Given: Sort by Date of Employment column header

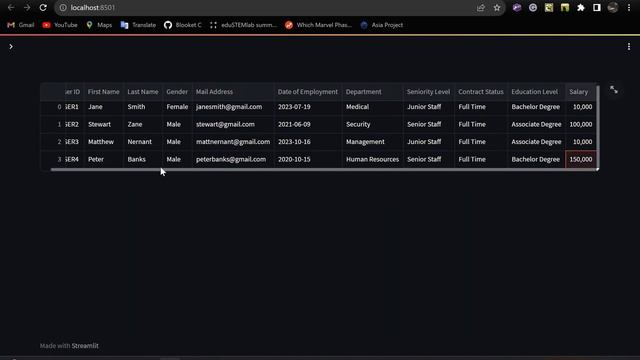Looking at the screenshot, I should click(308, 92).
